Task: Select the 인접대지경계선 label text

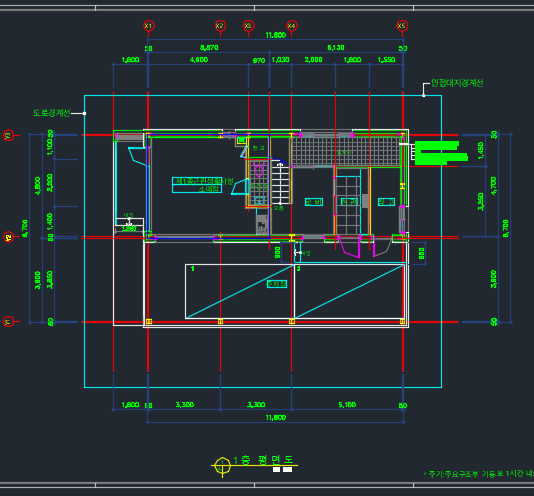Action: [x=457, y=83]
